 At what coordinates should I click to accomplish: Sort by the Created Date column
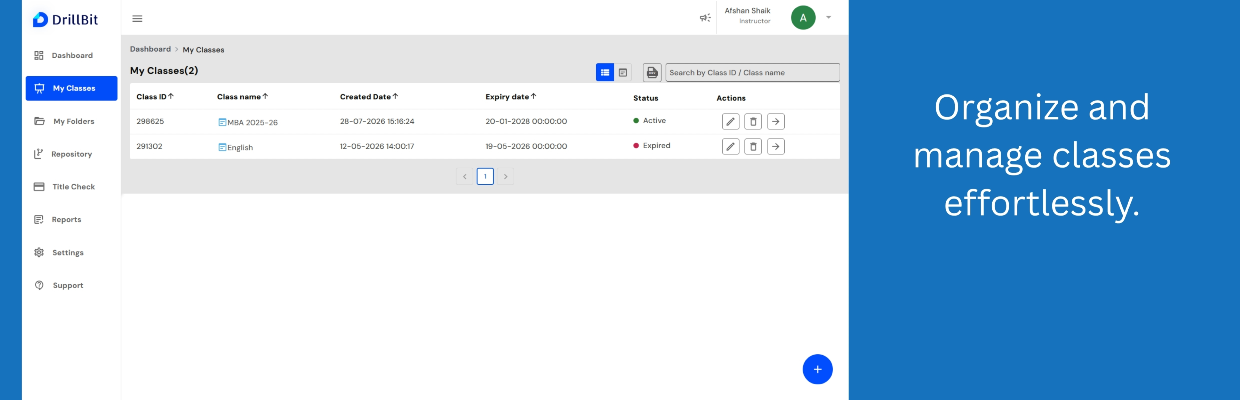tap(369, 97)
